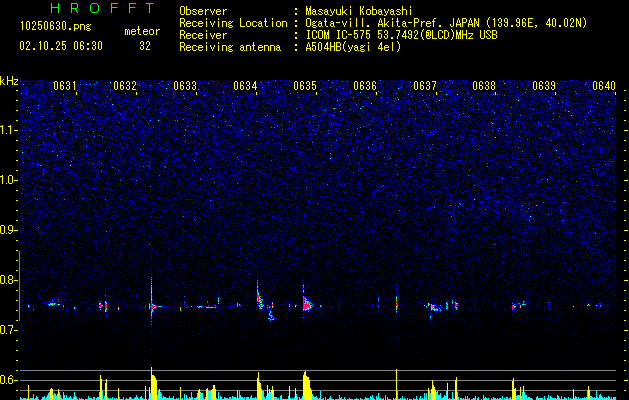Click the 1.0 kHz axis label
629x400 pixels.
(9, 180)
